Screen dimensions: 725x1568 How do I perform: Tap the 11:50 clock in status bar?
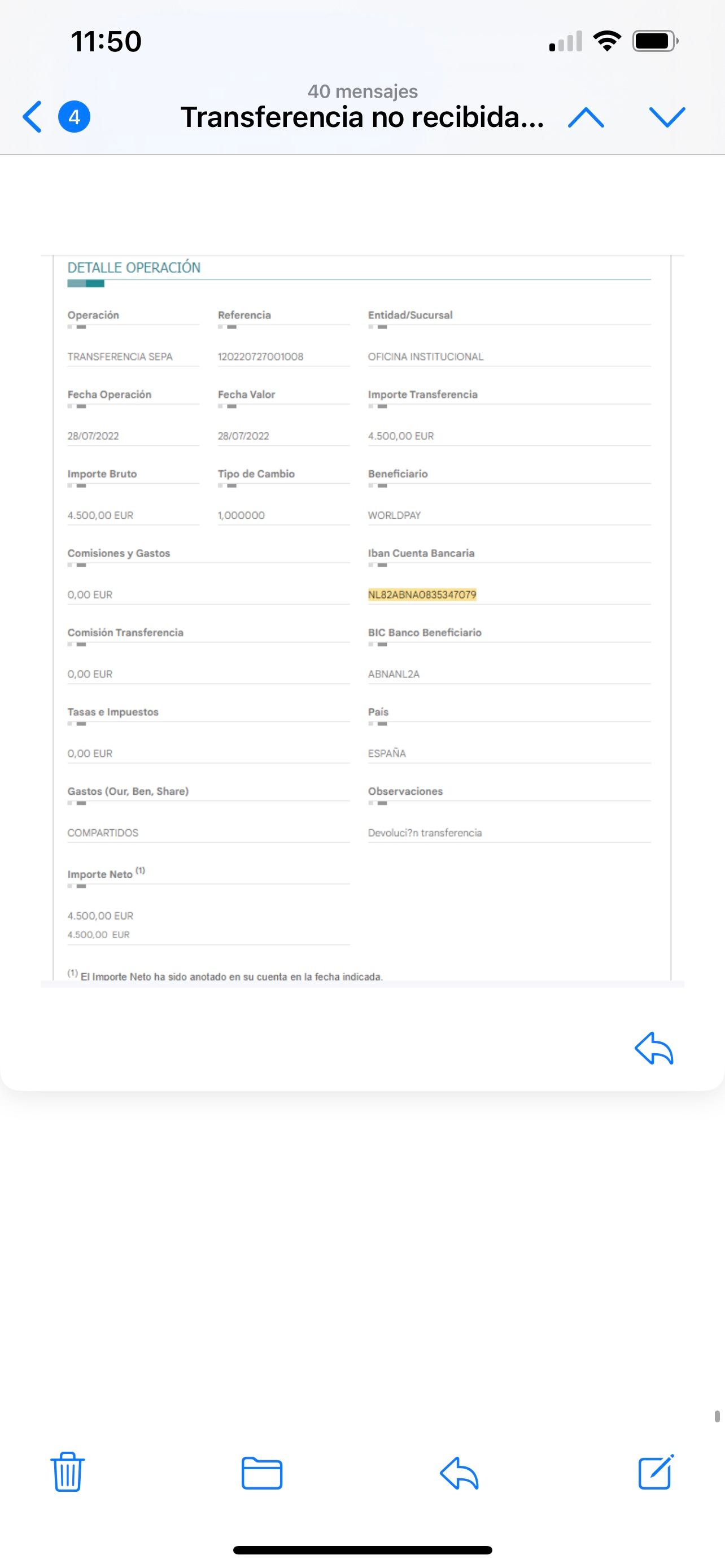pos(106,41)
